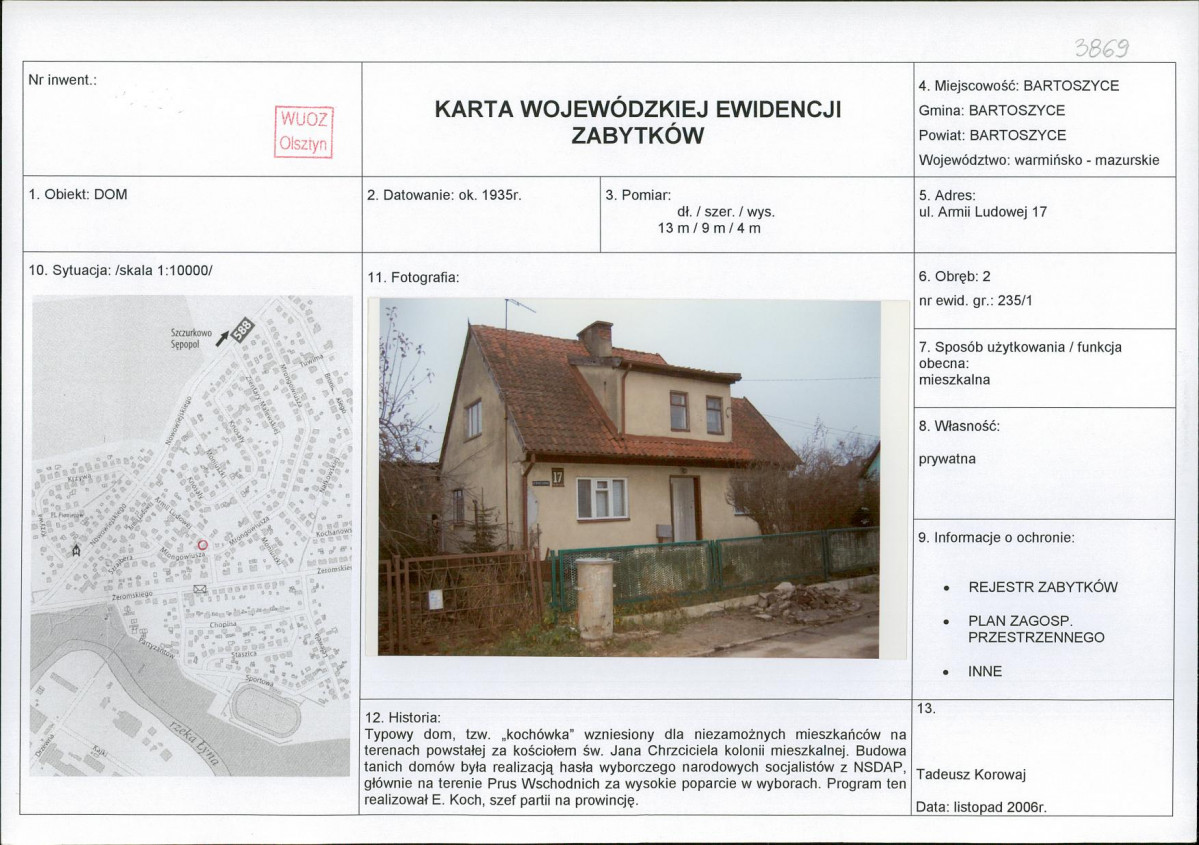1199x845 pixels.
Task: Click the value 'prywatna'
Action: [x=947, y=460]
